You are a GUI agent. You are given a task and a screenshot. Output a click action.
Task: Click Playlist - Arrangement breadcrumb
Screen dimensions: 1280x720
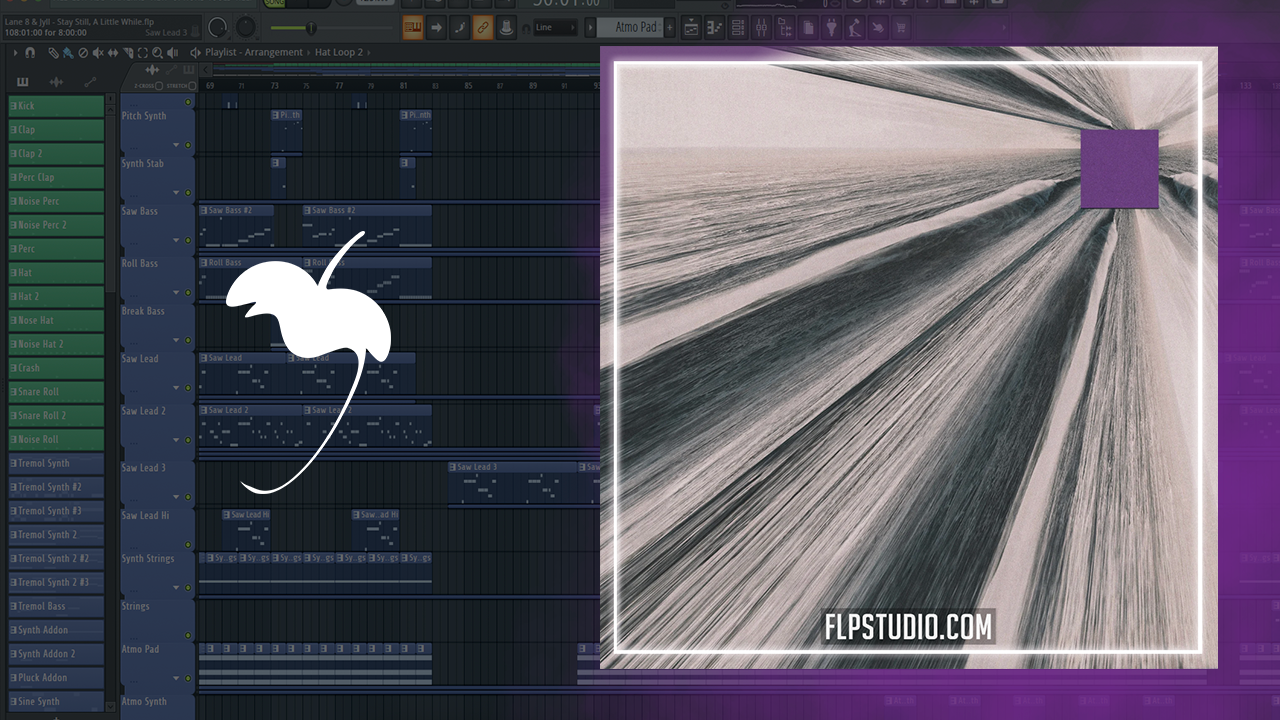coord(253,52)
